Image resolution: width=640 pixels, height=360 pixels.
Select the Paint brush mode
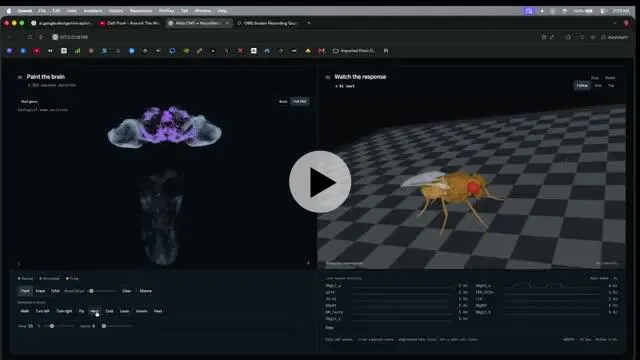(x=25, y=291)
